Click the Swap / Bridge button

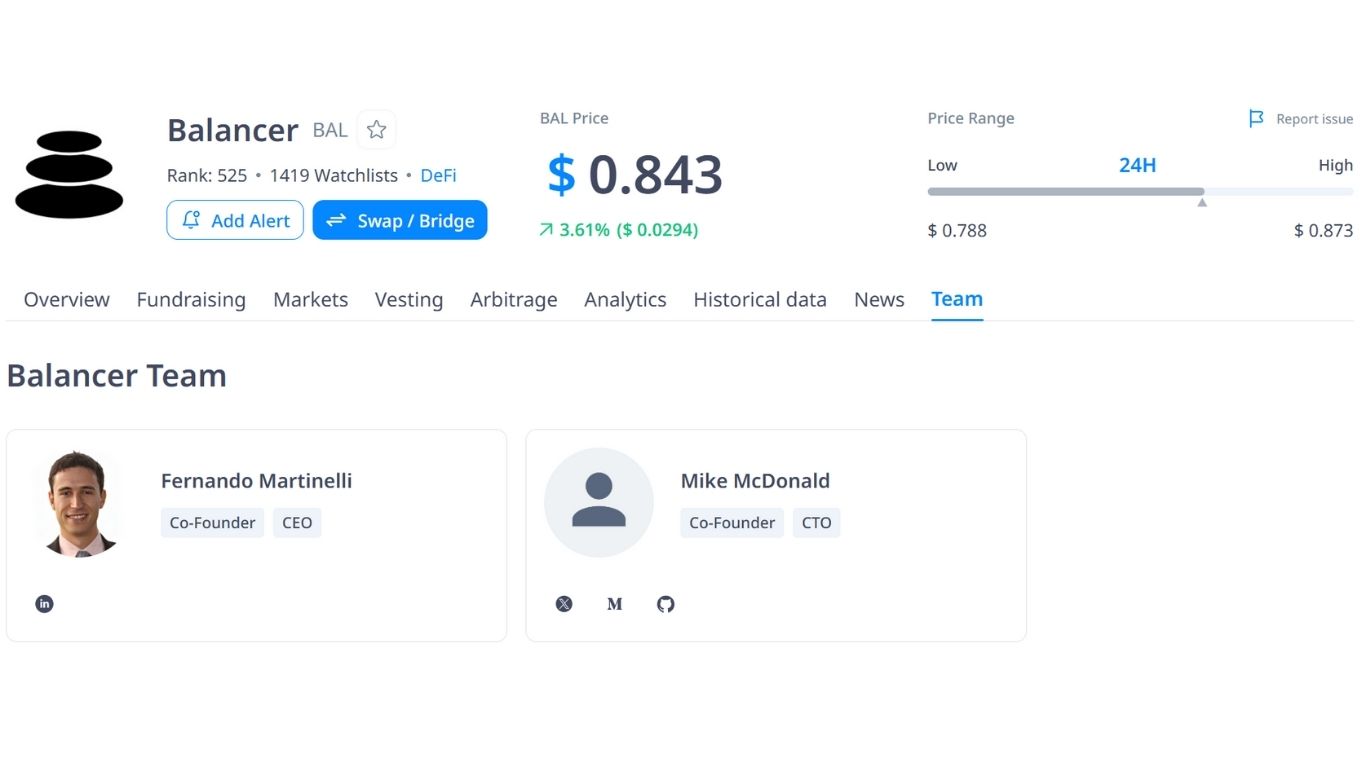click(400, 221)
